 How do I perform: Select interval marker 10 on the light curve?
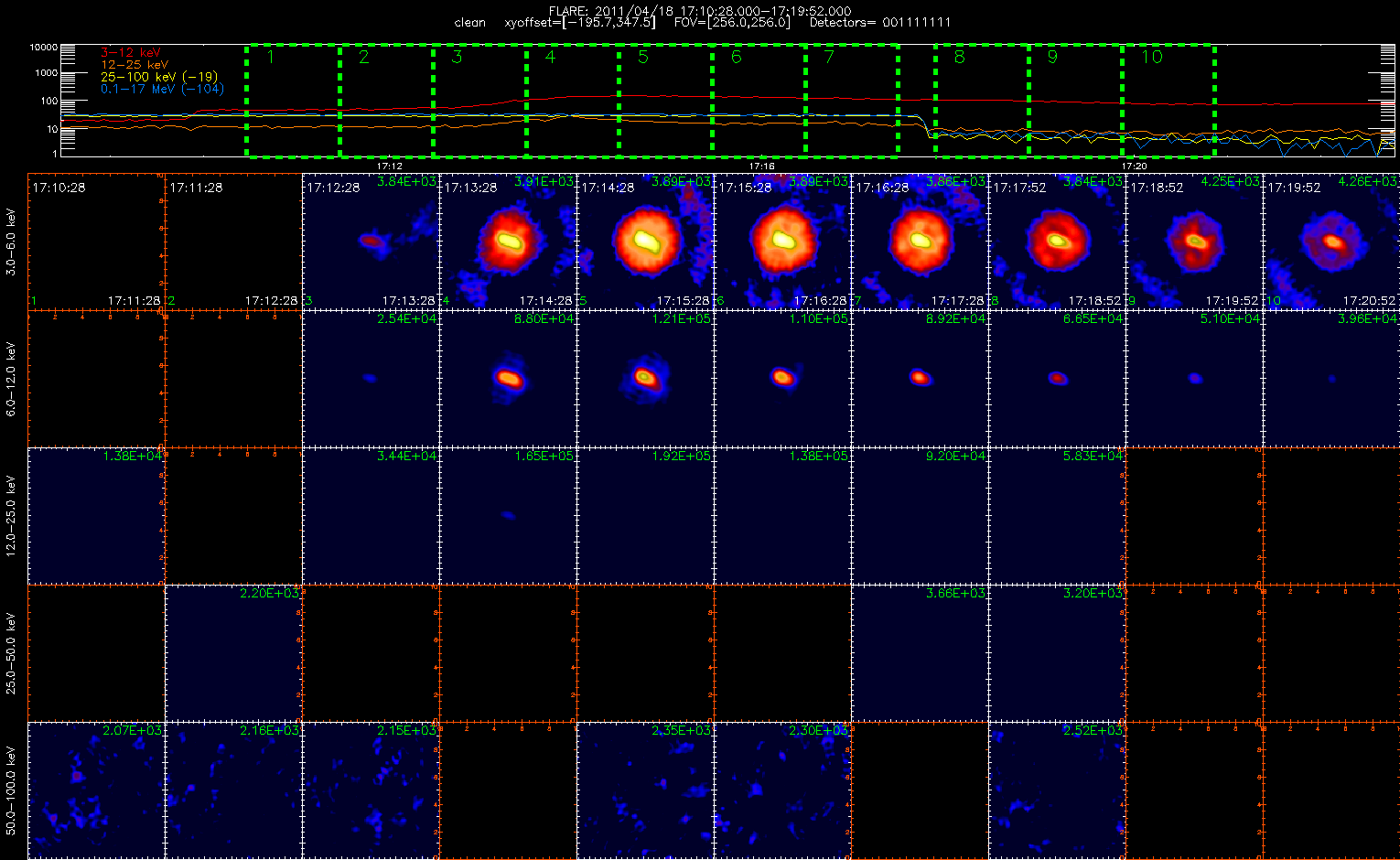point(1151,58)
